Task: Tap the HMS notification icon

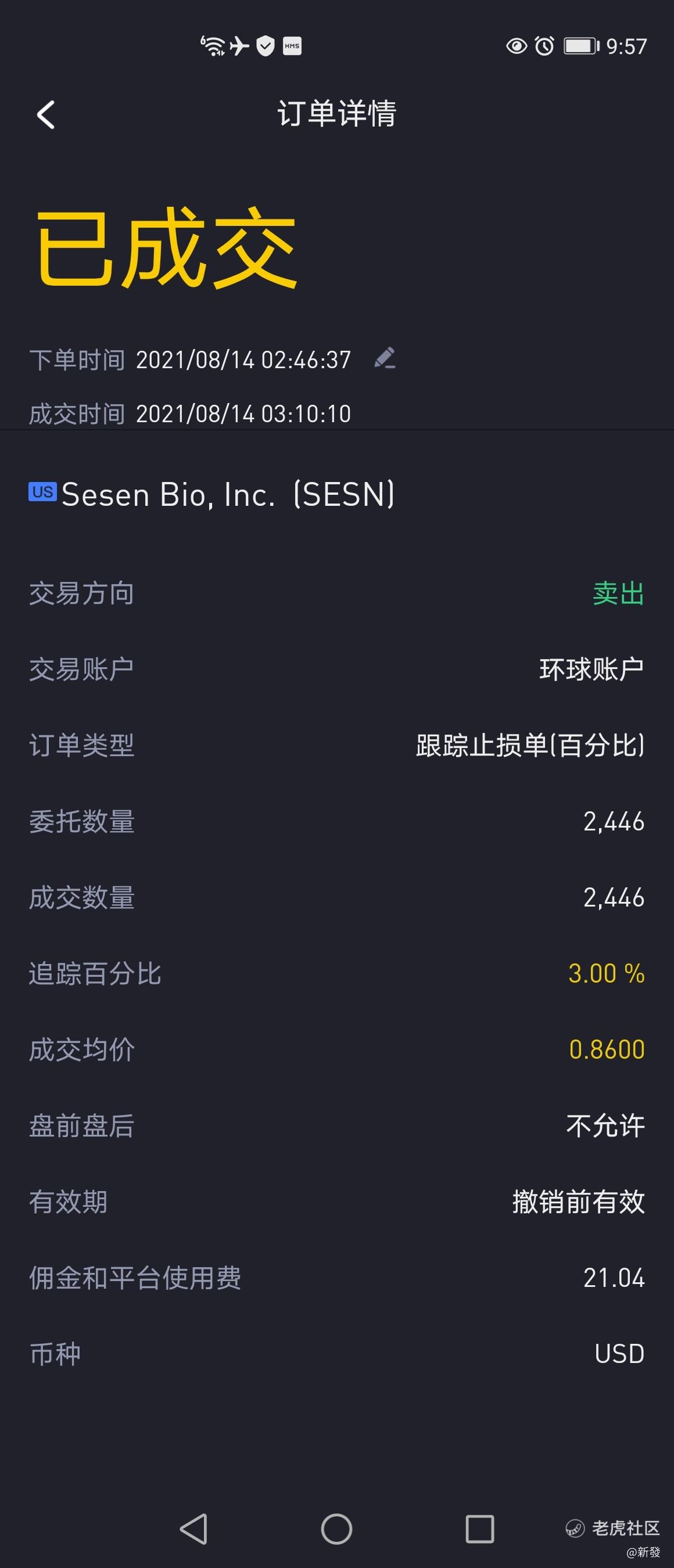Action: click(x=292, y=46)
